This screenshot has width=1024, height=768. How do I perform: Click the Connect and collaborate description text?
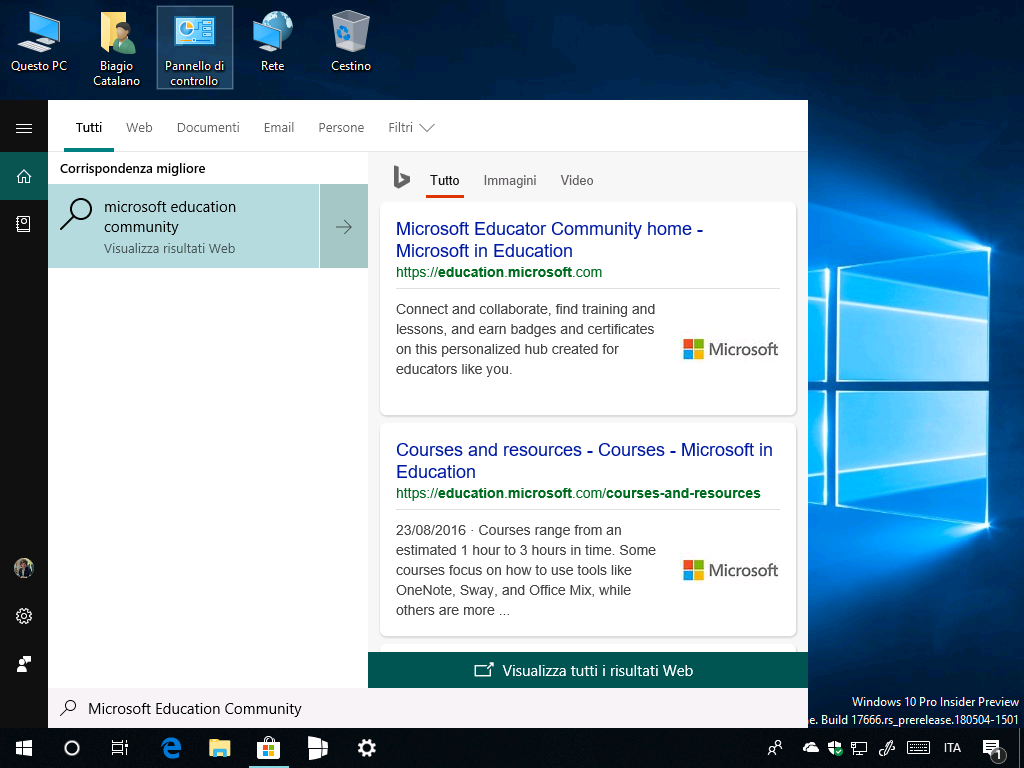[x=525, y=339]
